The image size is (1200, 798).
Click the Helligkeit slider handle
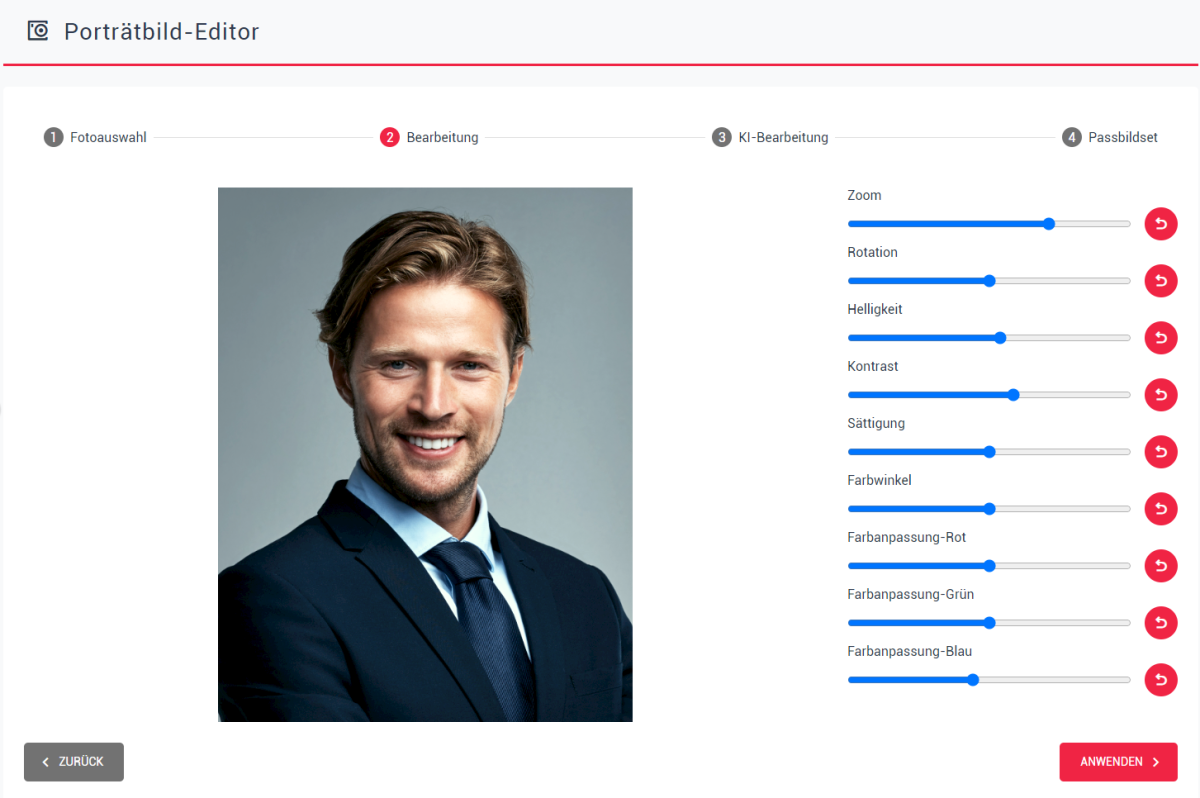1000,338
